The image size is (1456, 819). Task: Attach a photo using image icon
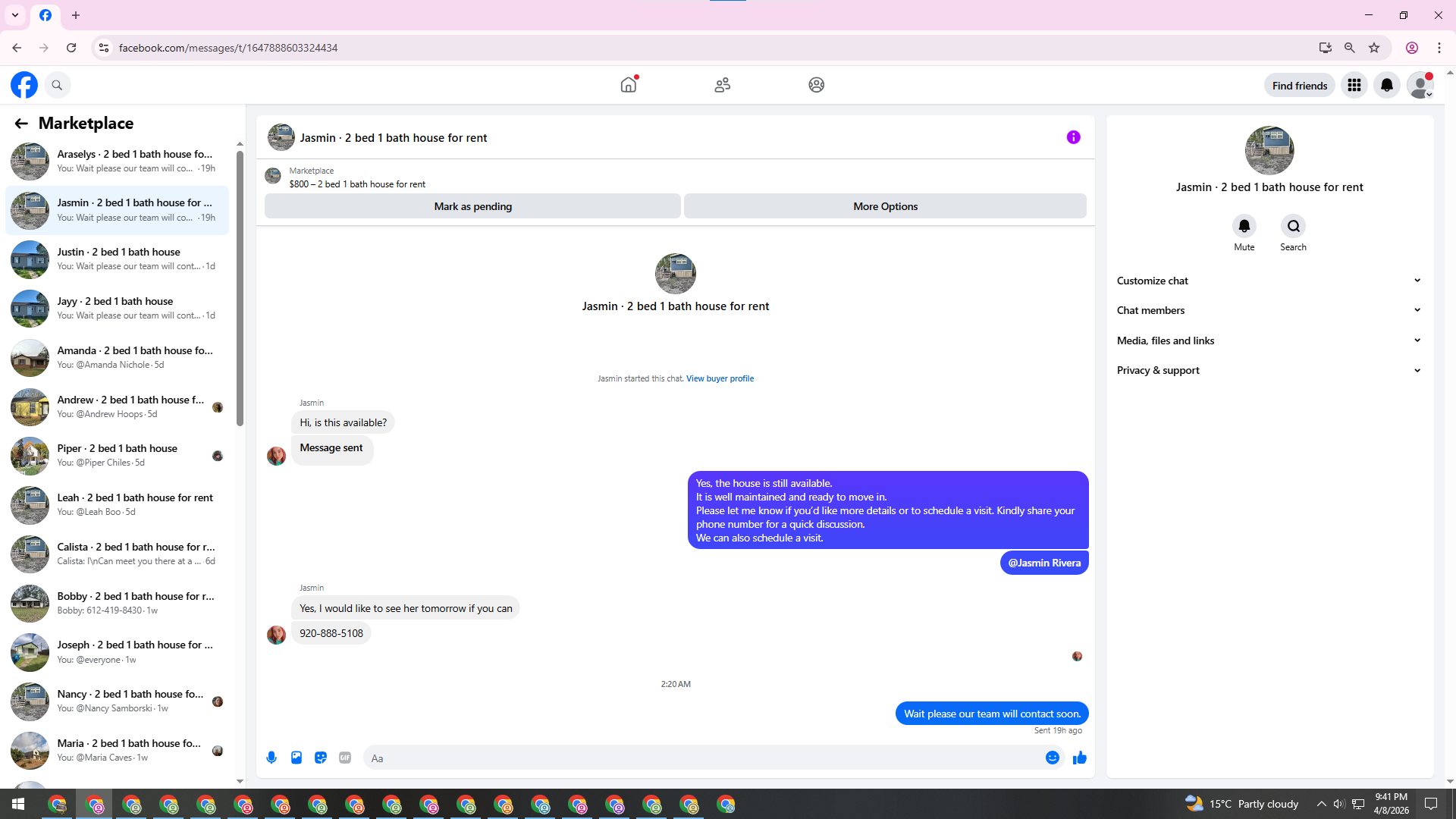coord(297,758)
